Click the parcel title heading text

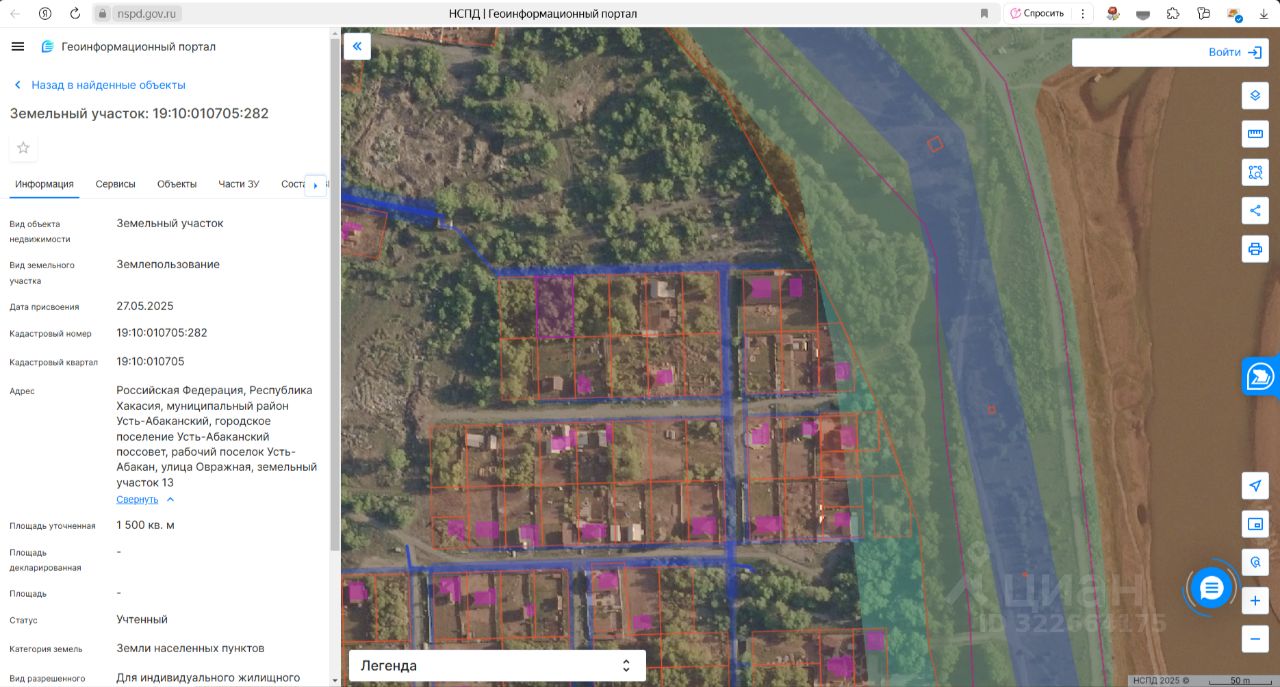point(139,113)
